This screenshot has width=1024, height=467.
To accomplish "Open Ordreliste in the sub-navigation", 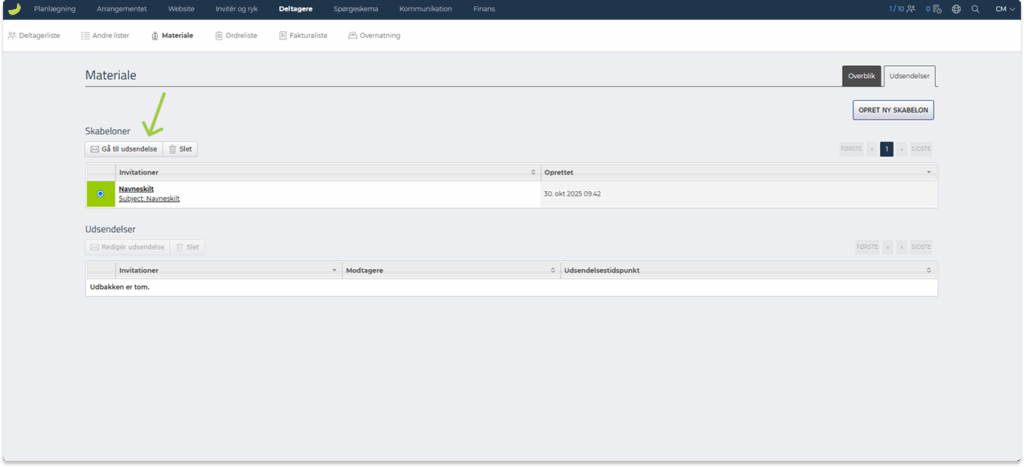I will [x=236, y=36].
